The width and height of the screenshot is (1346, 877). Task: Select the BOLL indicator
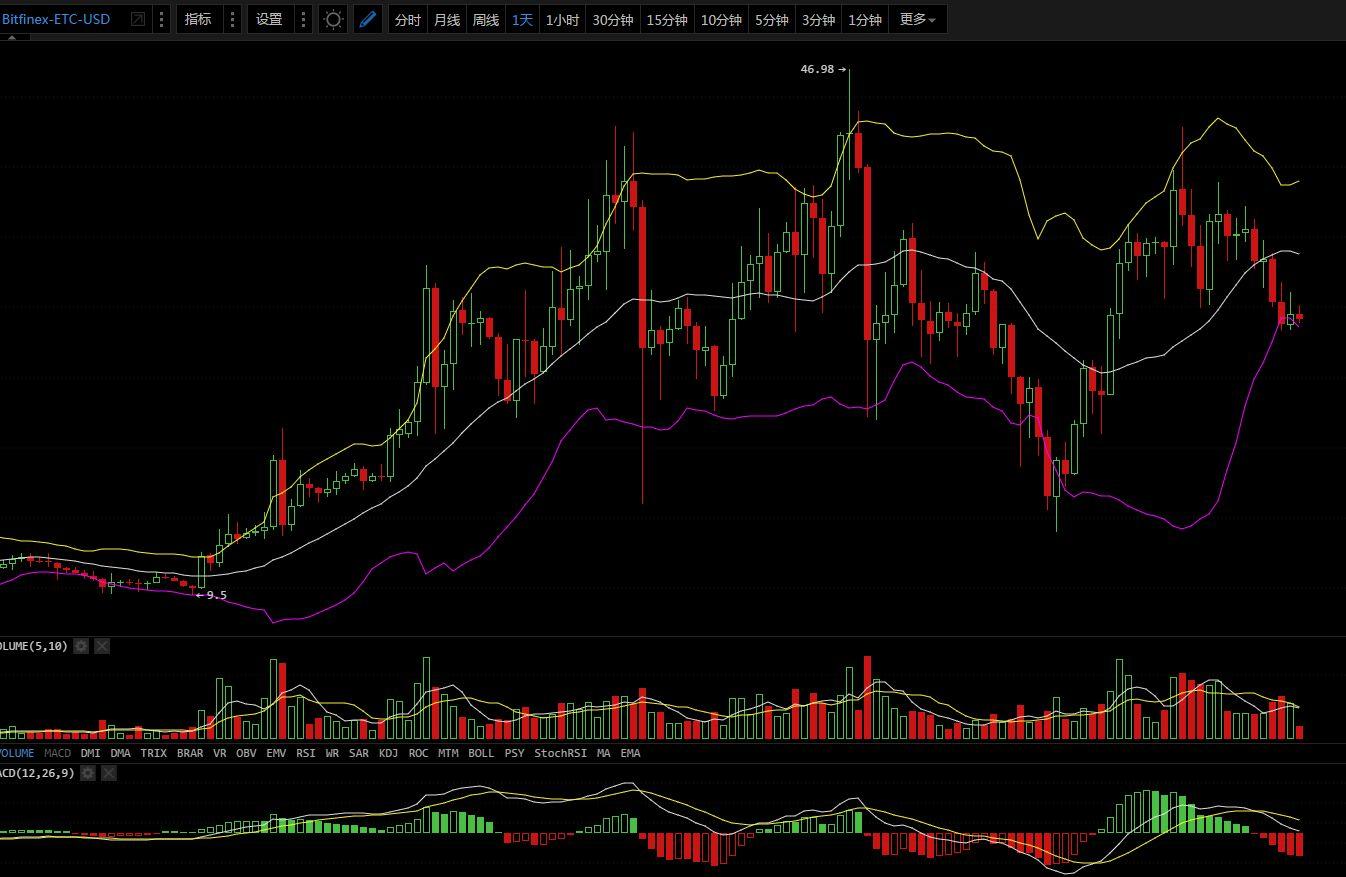point(481,753)
